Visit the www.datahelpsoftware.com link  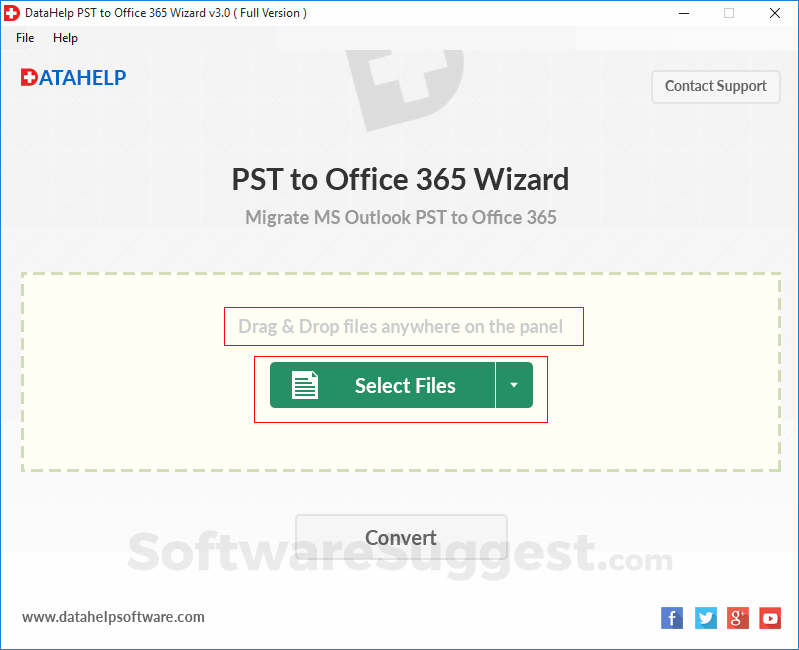[113, 617]
